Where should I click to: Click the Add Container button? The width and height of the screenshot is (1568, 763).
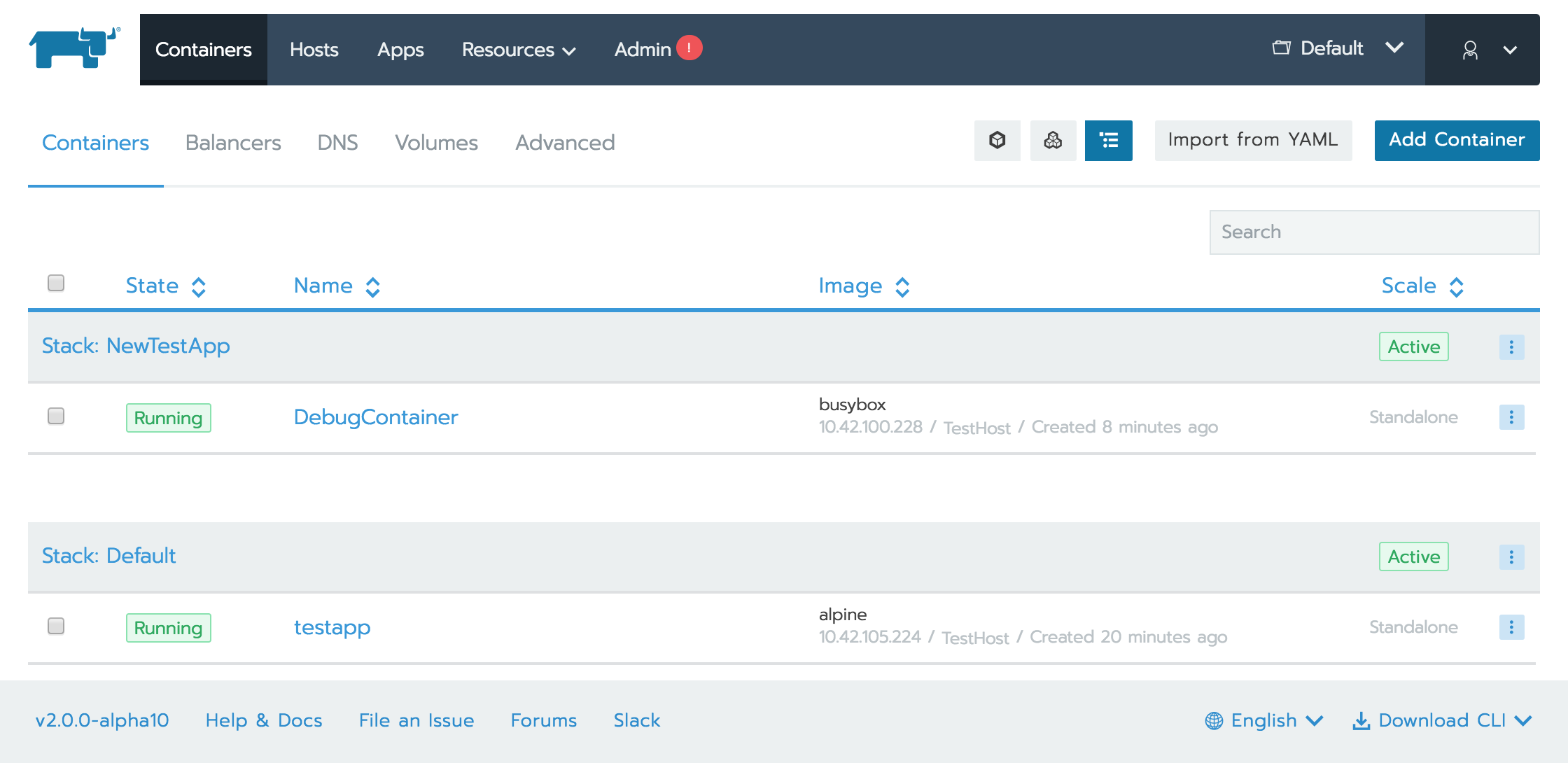1457,141
